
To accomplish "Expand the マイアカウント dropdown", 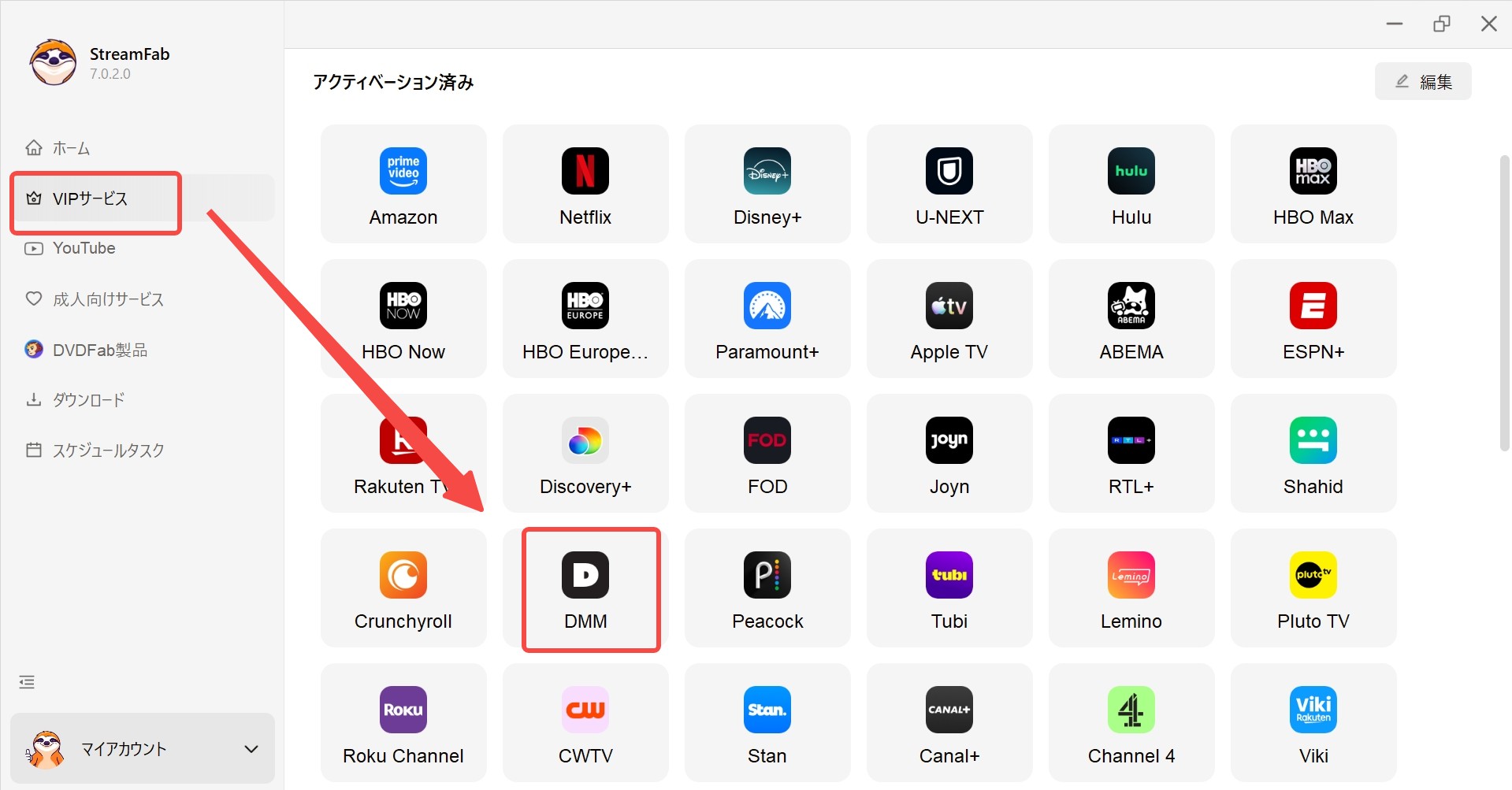I will 142,748.
